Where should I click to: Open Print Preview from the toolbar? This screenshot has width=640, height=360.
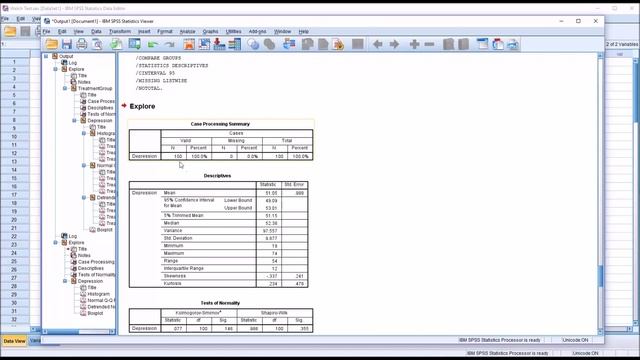coord(97,44)
